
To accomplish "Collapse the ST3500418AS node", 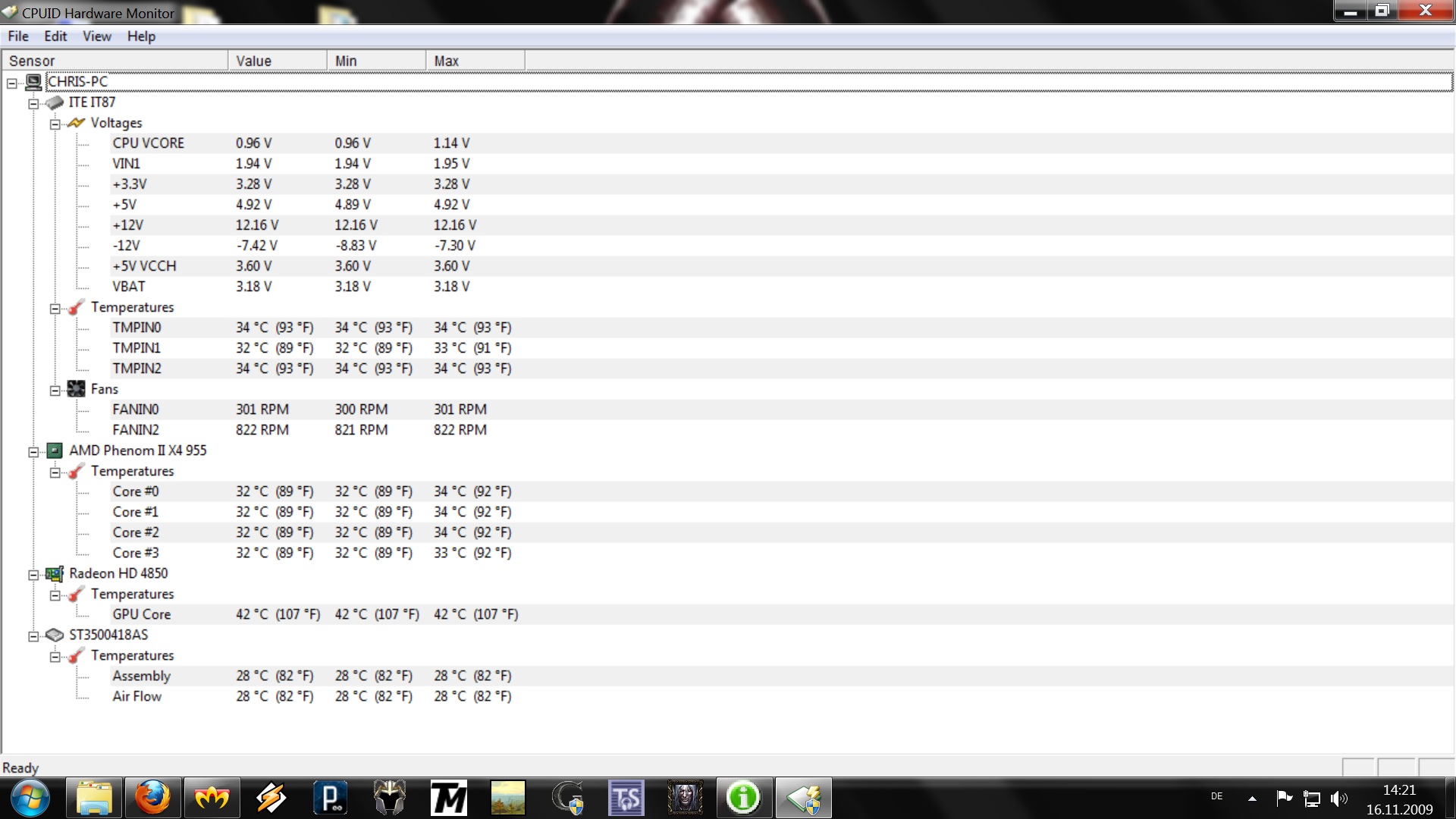I will 33,635.
